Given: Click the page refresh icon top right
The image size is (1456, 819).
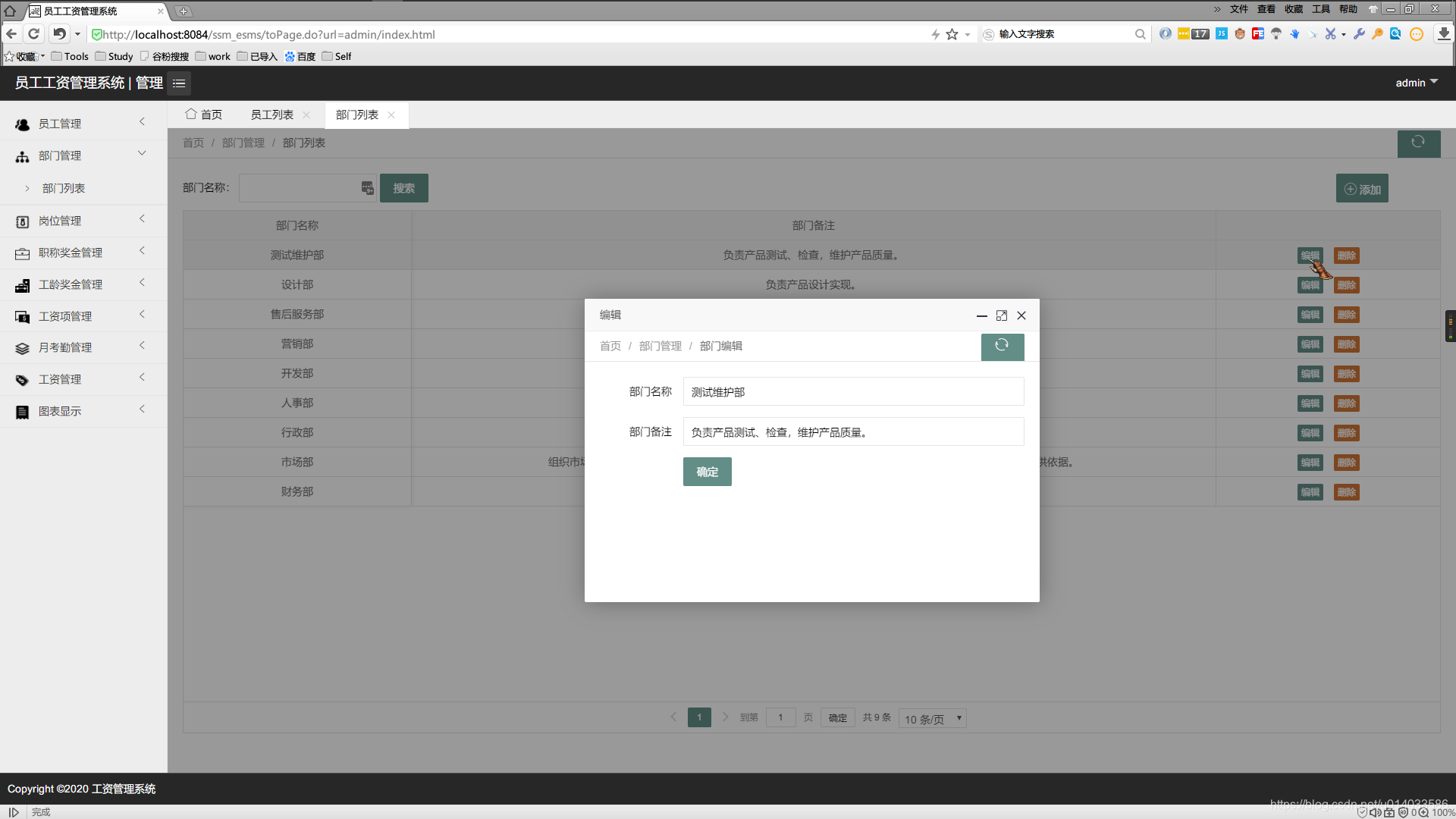Looking at the screenshot, I should coord(1418,143).
